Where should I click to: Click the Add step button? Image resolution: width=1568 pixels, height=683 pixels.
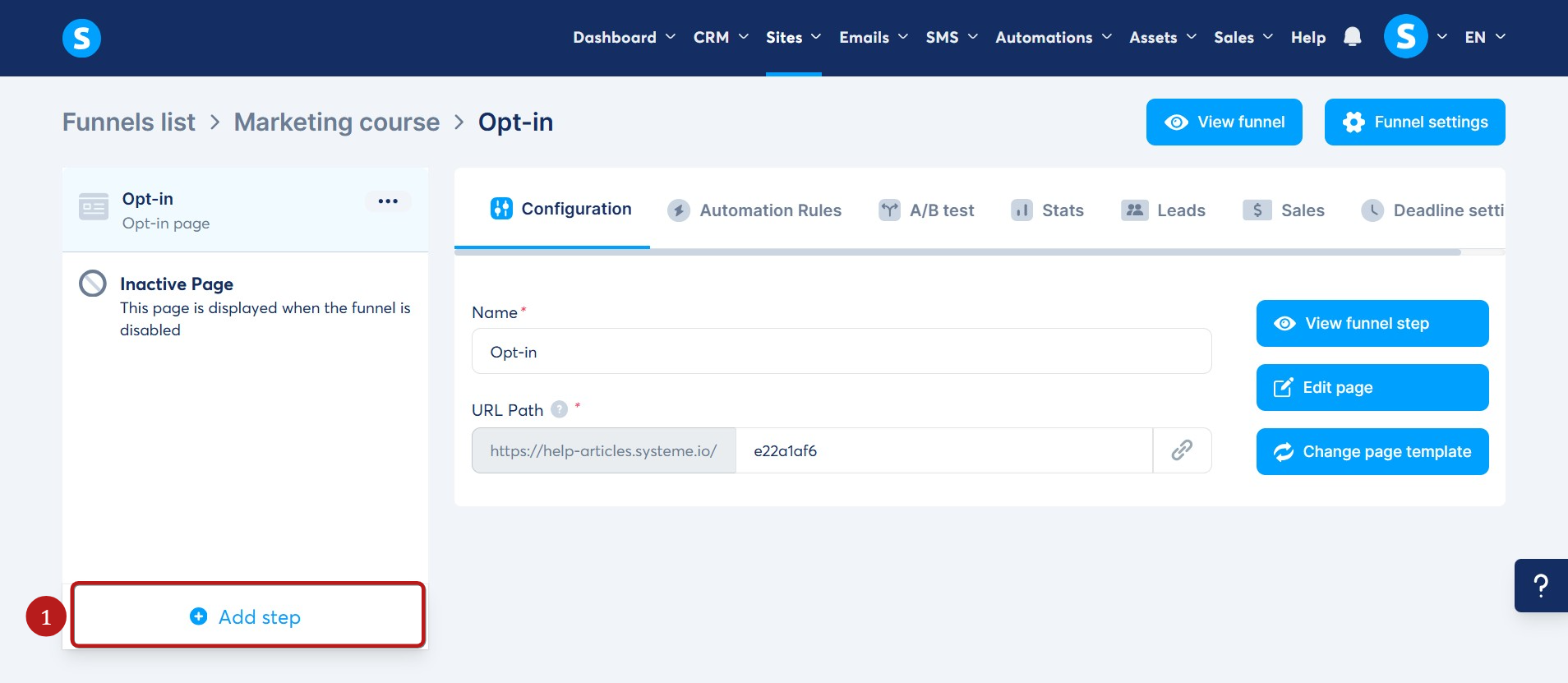[x=247, y=616]
